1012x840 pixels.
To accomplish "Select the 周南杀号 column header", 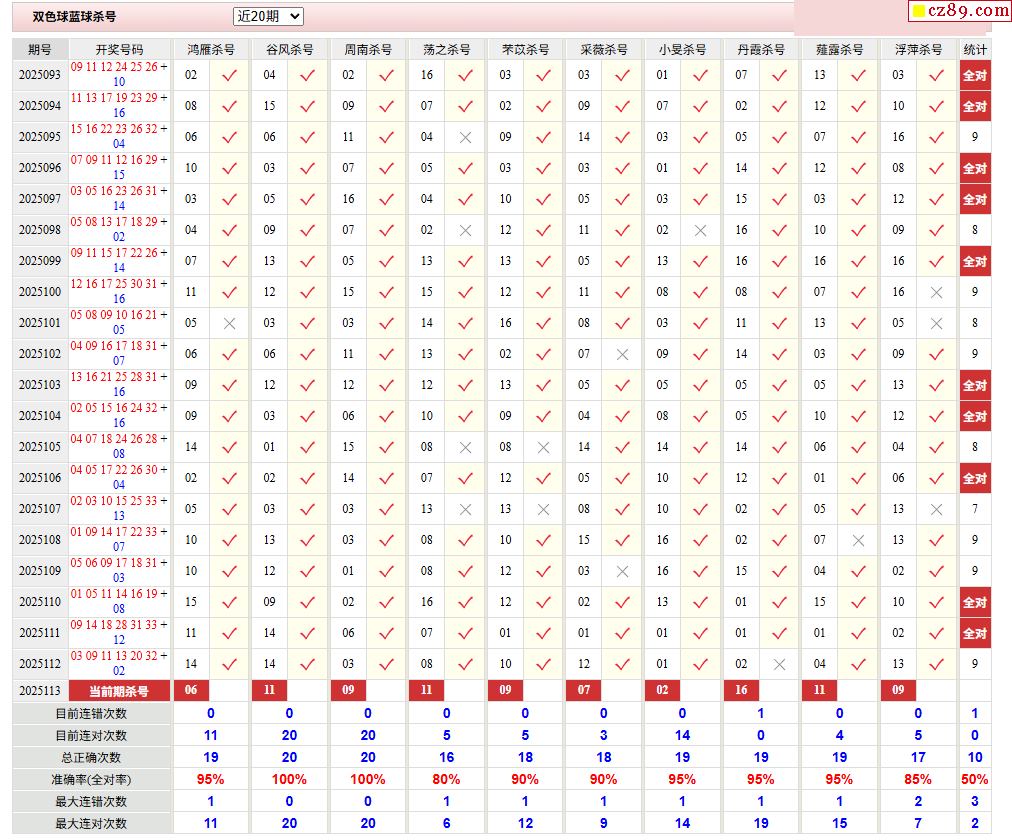I will (x=367, y=49).
